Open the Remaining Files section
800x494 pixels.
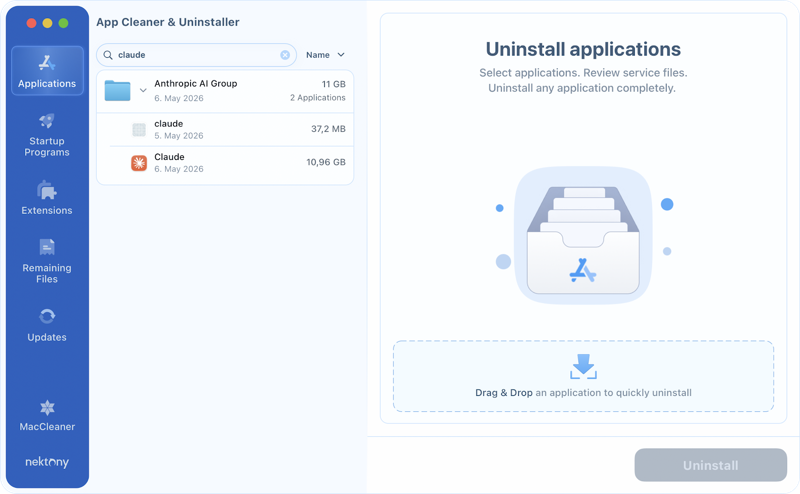[x=47, y=261]
